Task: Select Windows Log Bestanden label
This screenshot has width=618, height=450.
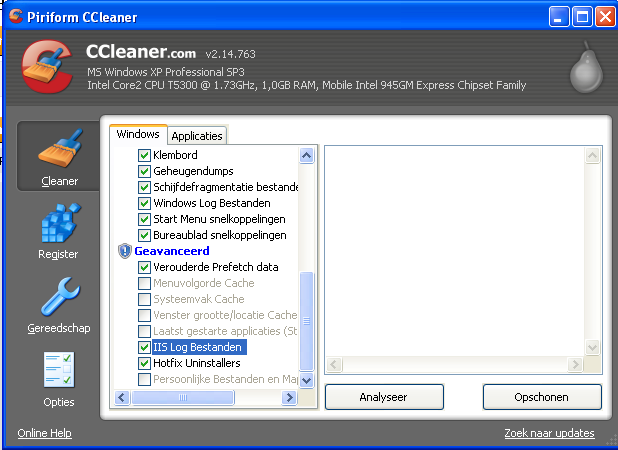Action: tap(212, 203)
